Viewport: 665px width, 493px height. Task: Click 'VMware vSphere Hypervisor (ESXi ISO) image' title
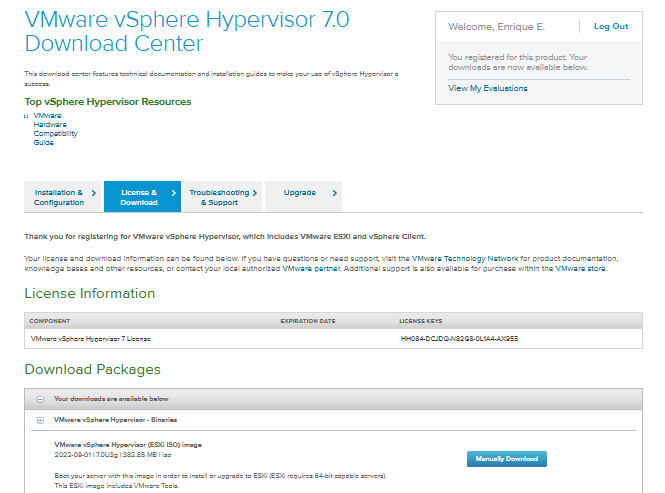coord(128,445)
